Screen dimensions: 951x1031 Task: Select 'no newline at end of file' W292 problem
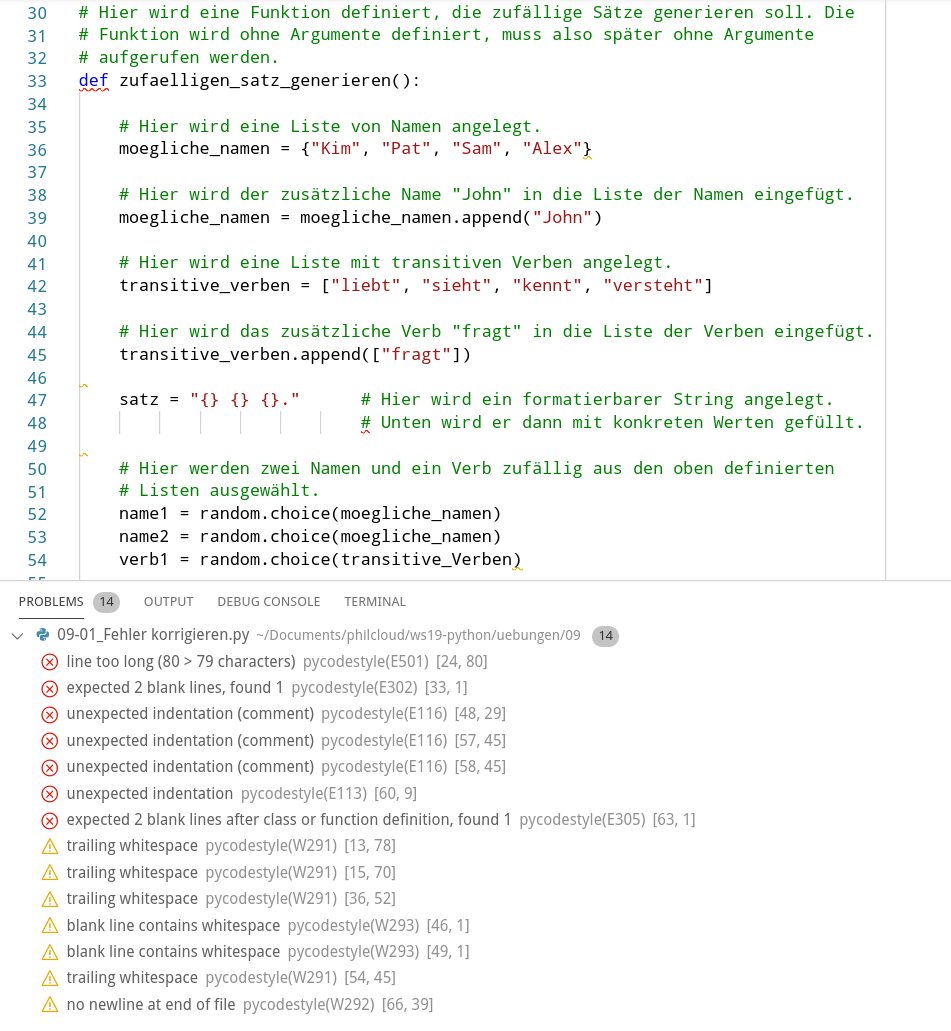pos(151,1005)
